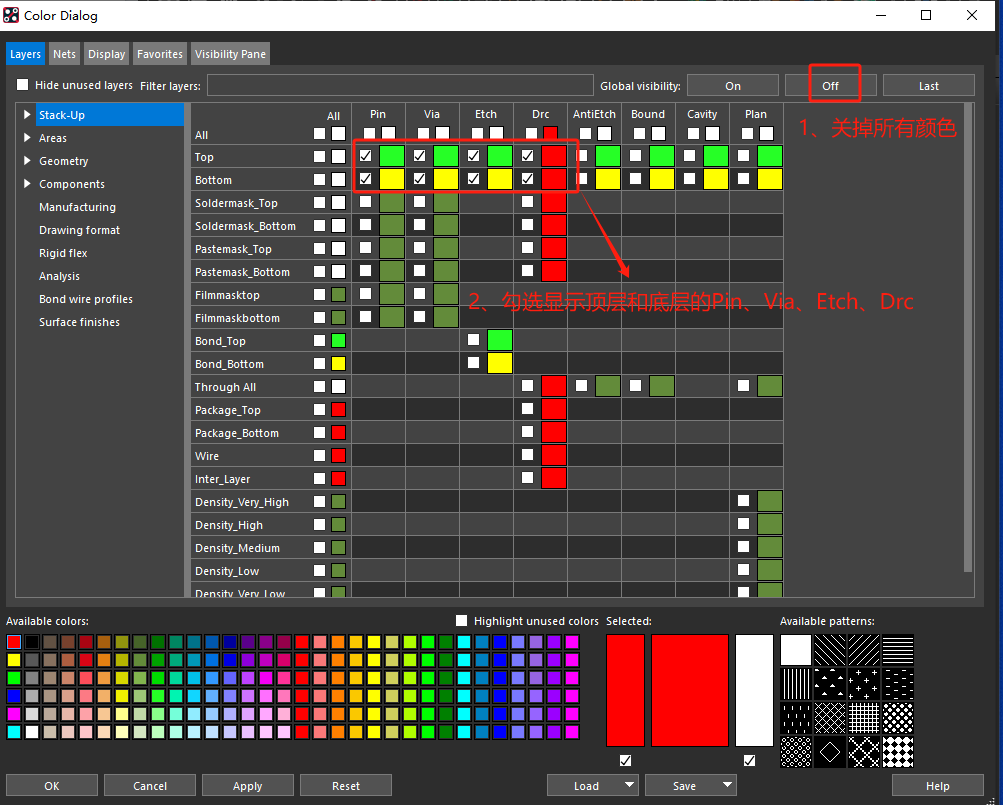Choose the horizontal lines pattern
Screen dimensions: 1003x805
[897, 650]
